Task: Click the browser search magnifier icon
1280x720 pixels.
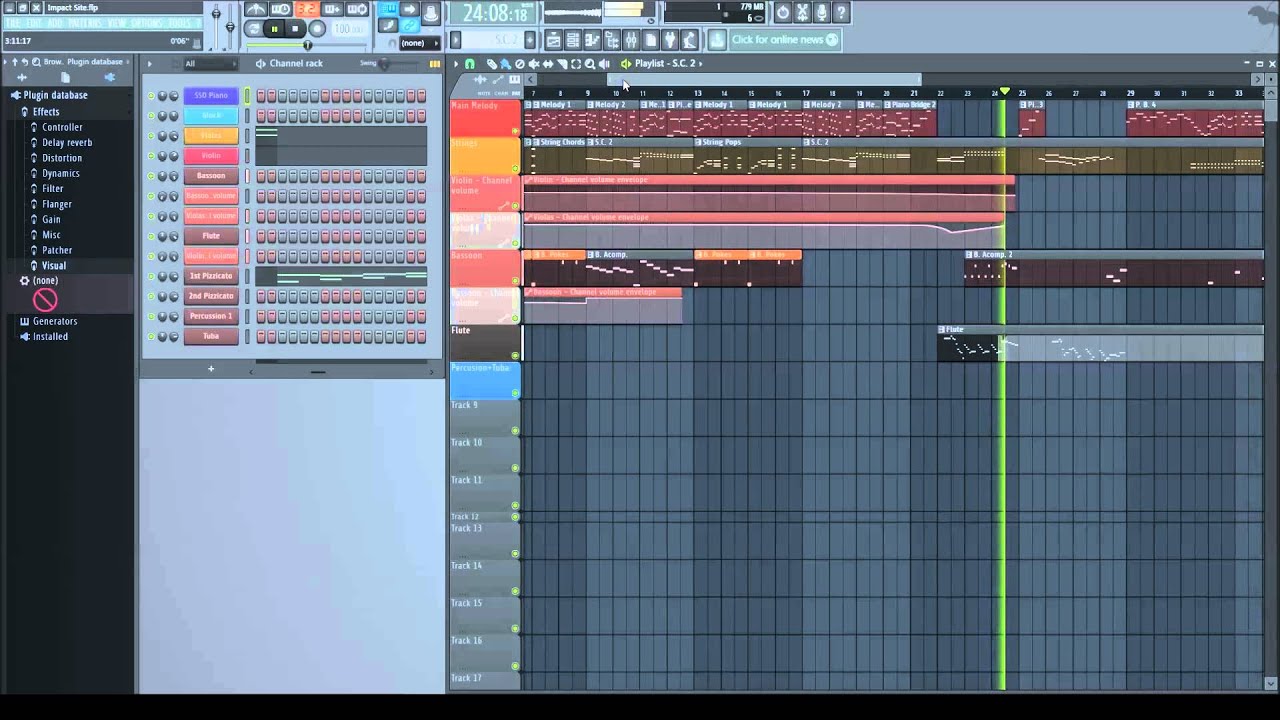Action: click(36, 62)
